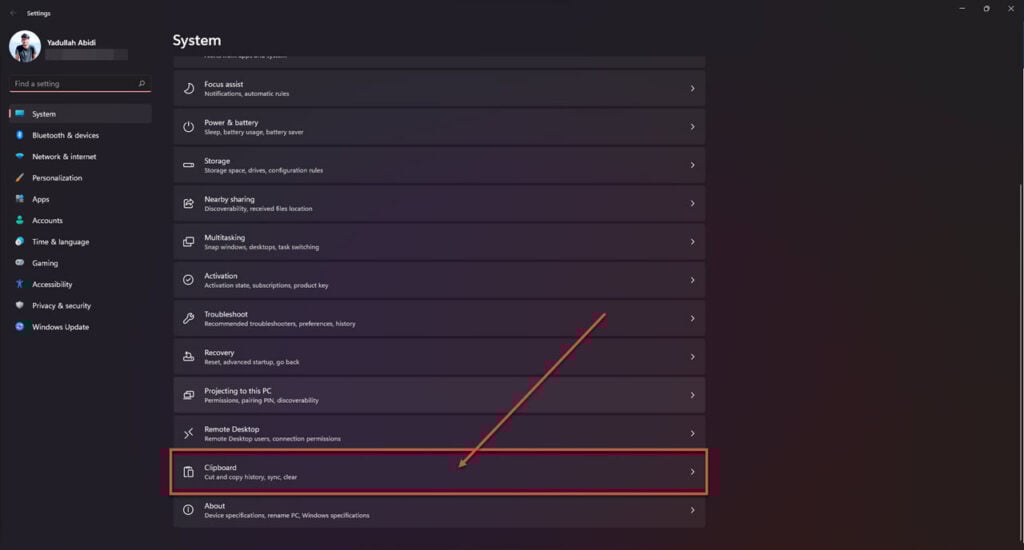This screenshot has width=1024, height=550.
Task: Click the Troubleshoot row chevron
Action: [692, 319]
